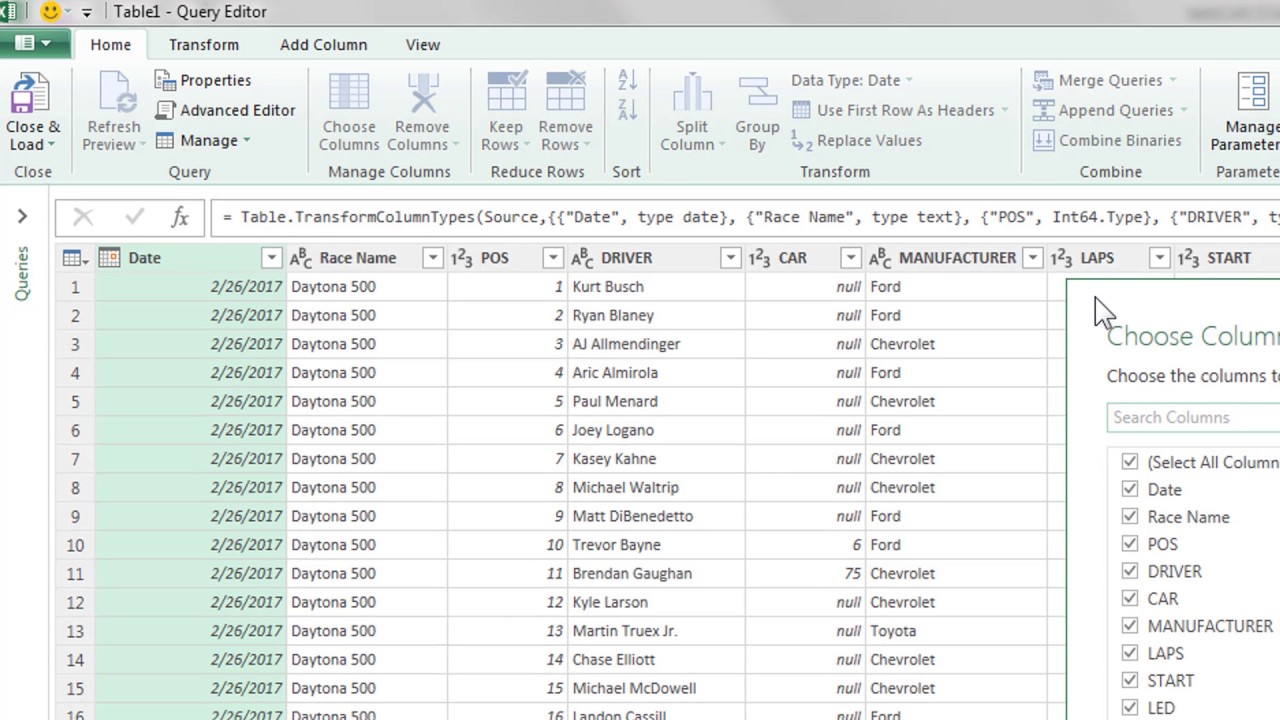Open Properties in the Query group

tap(203, 80)
